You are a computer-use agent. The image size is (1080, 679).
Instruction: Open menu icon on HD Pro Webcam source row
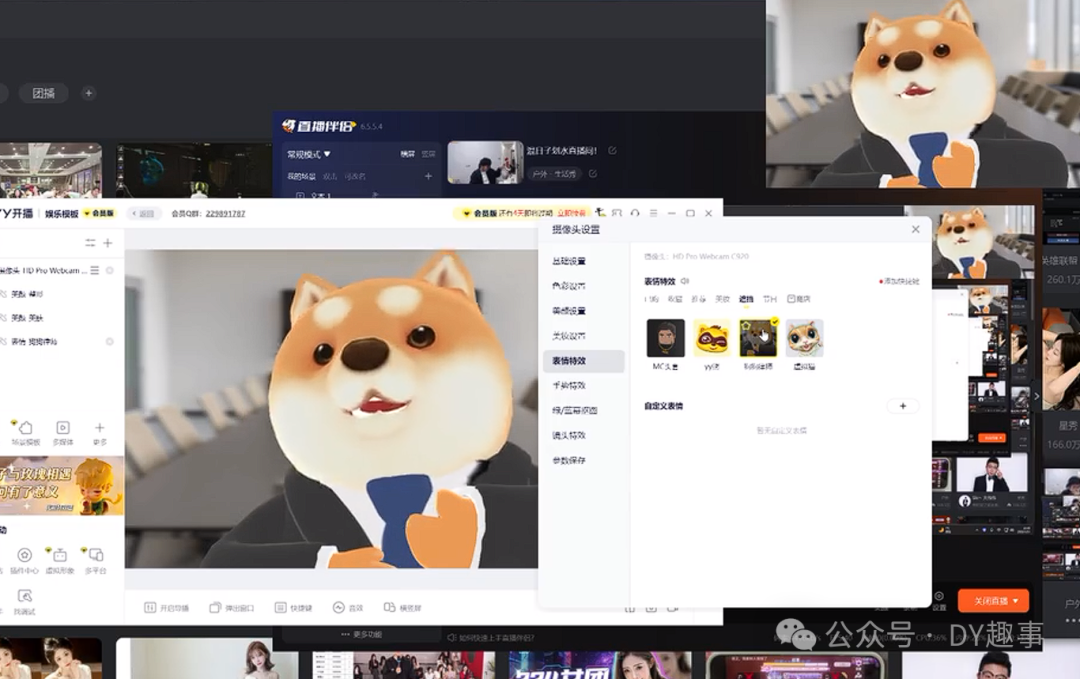95,270
